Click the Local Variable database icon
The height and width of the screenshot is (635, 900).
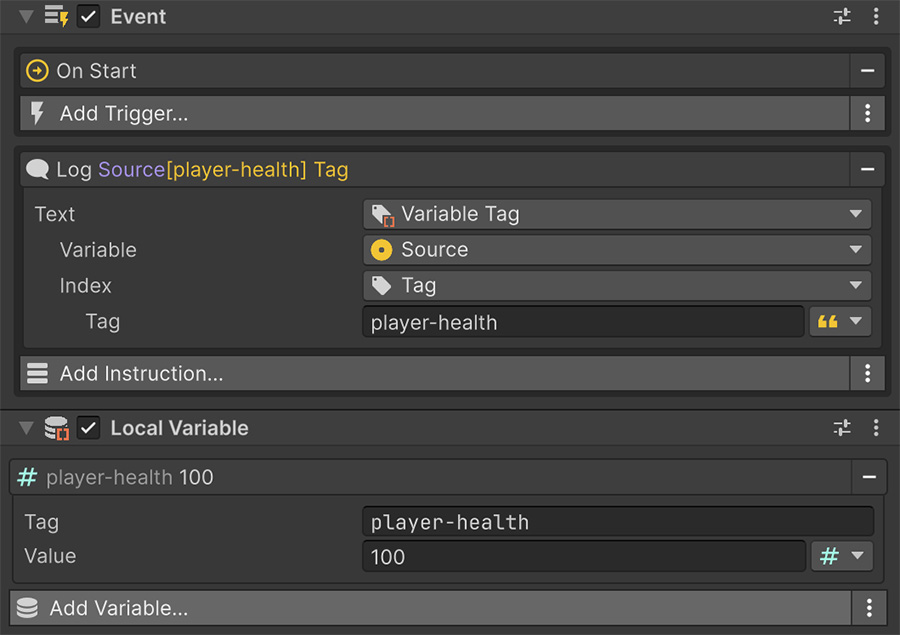57,428
